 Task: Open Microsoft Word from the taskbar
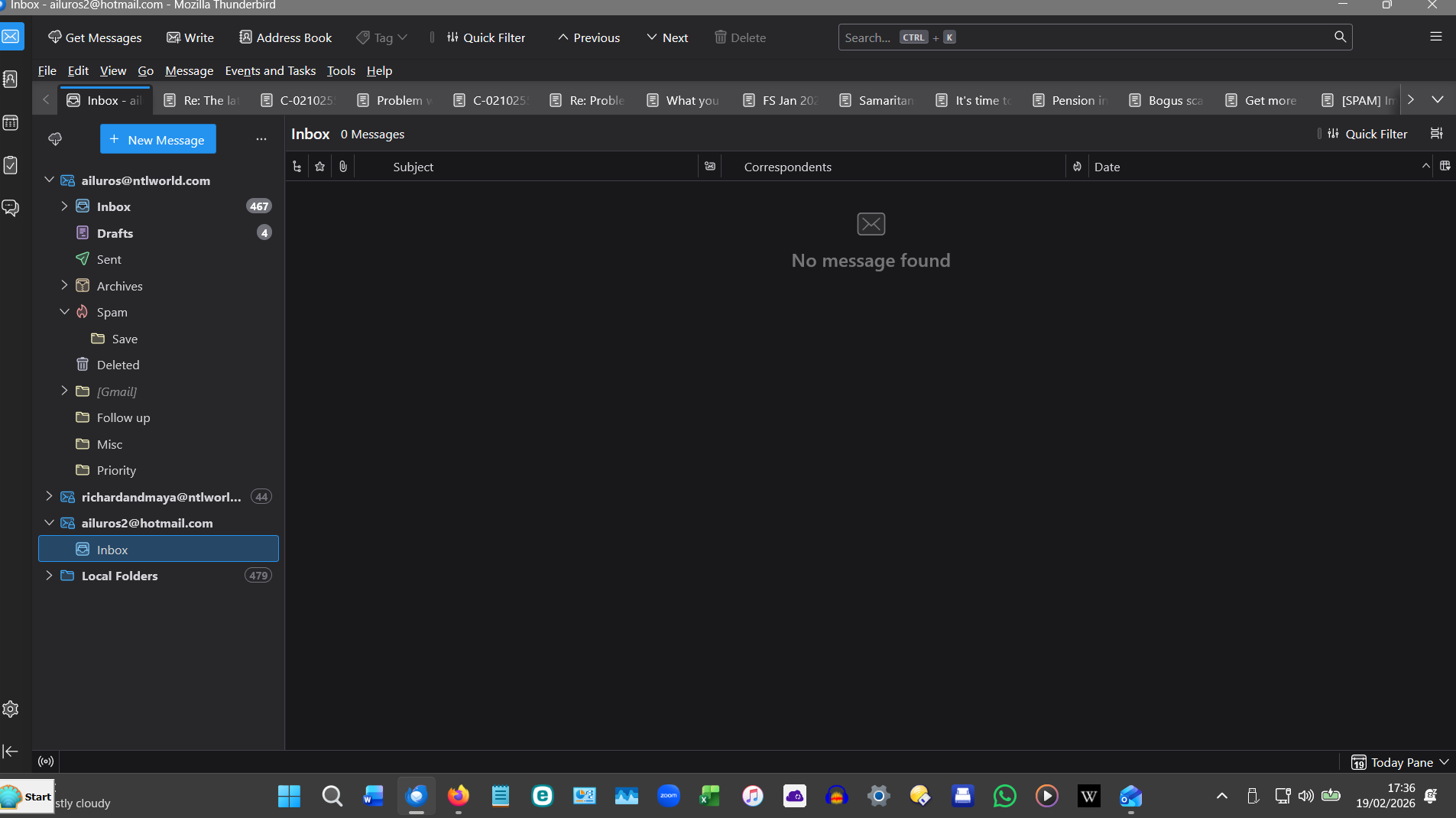[x=374, y=797]
